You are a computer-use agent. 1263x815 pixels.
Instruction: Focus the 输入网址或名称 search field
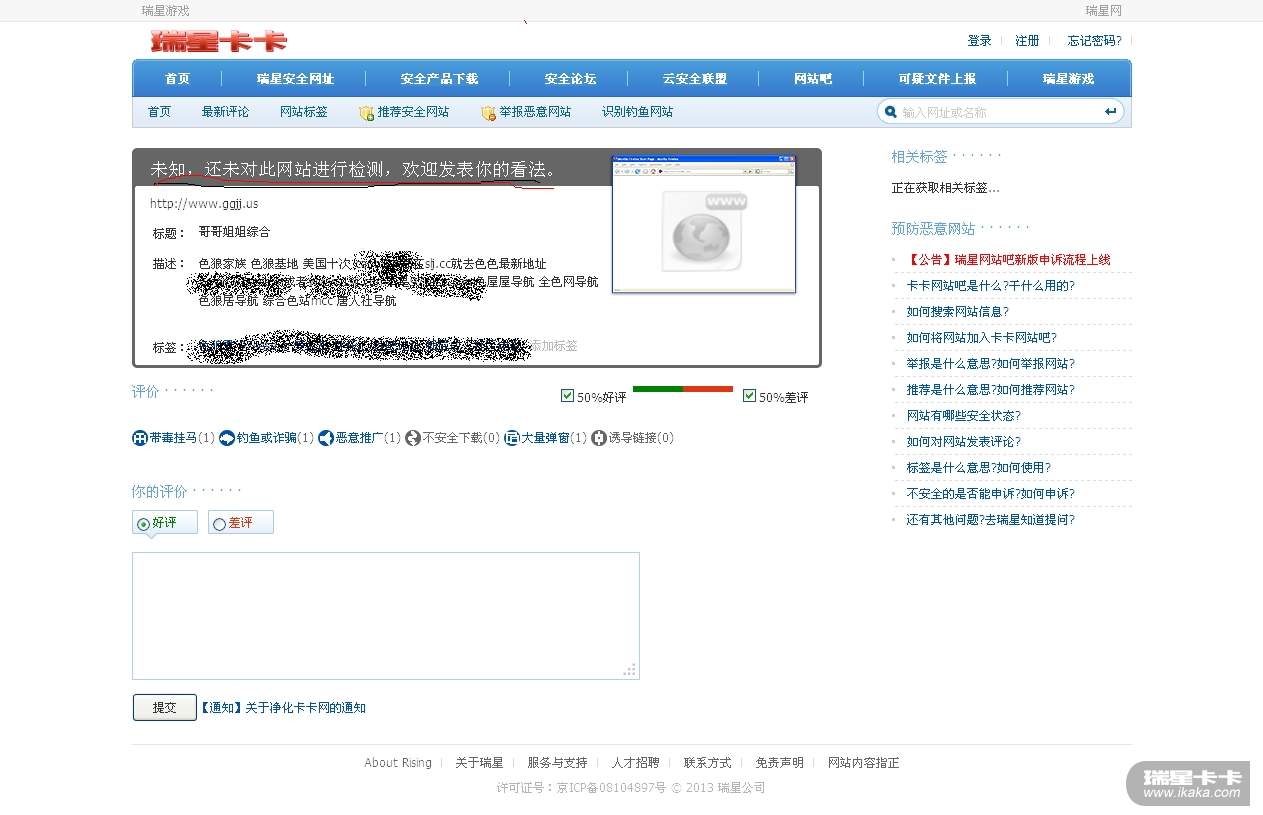[x=998, y=112]
